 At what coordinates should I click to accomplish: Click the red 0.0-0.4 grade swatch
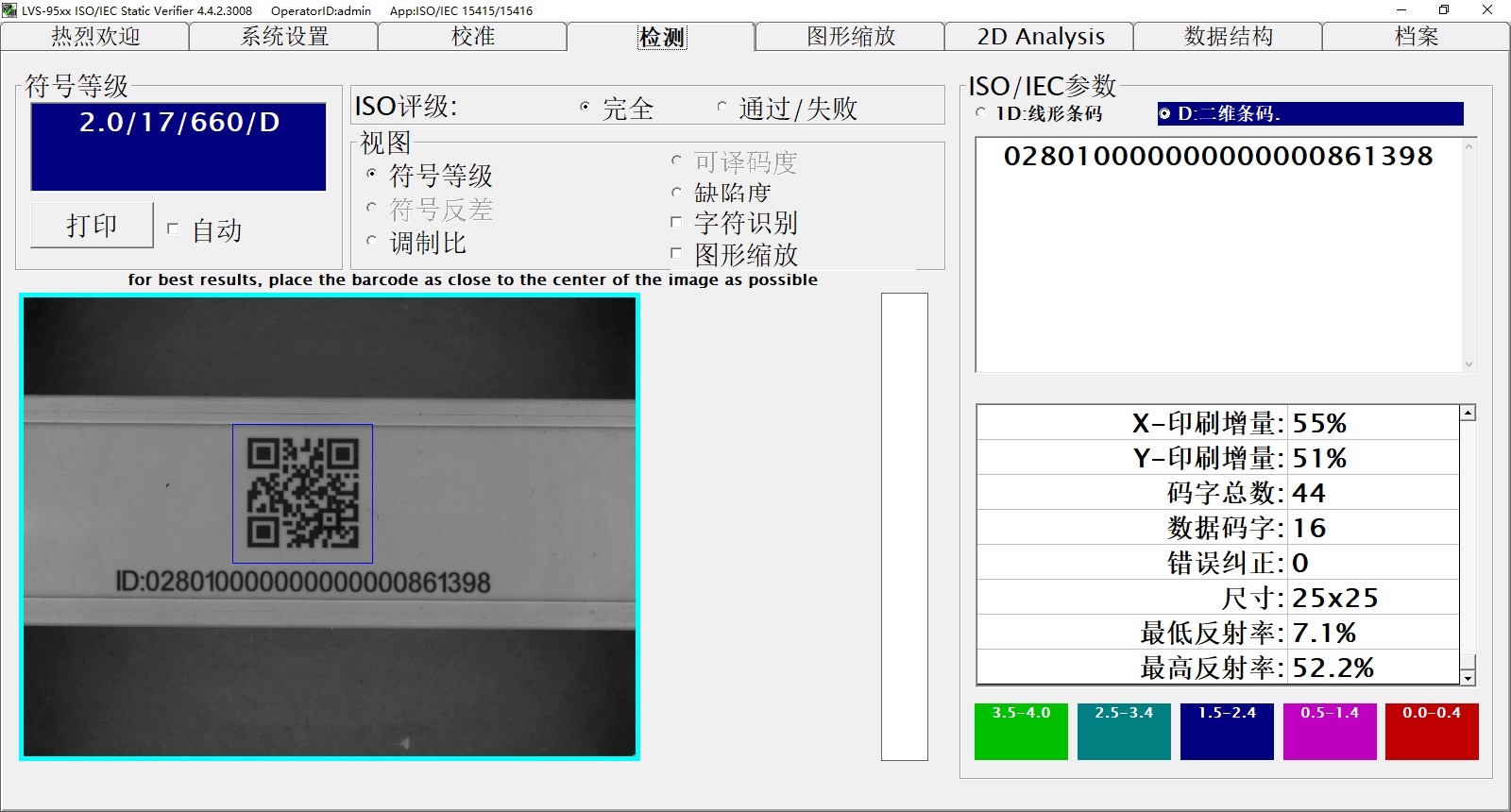(x=1432, y=732)
